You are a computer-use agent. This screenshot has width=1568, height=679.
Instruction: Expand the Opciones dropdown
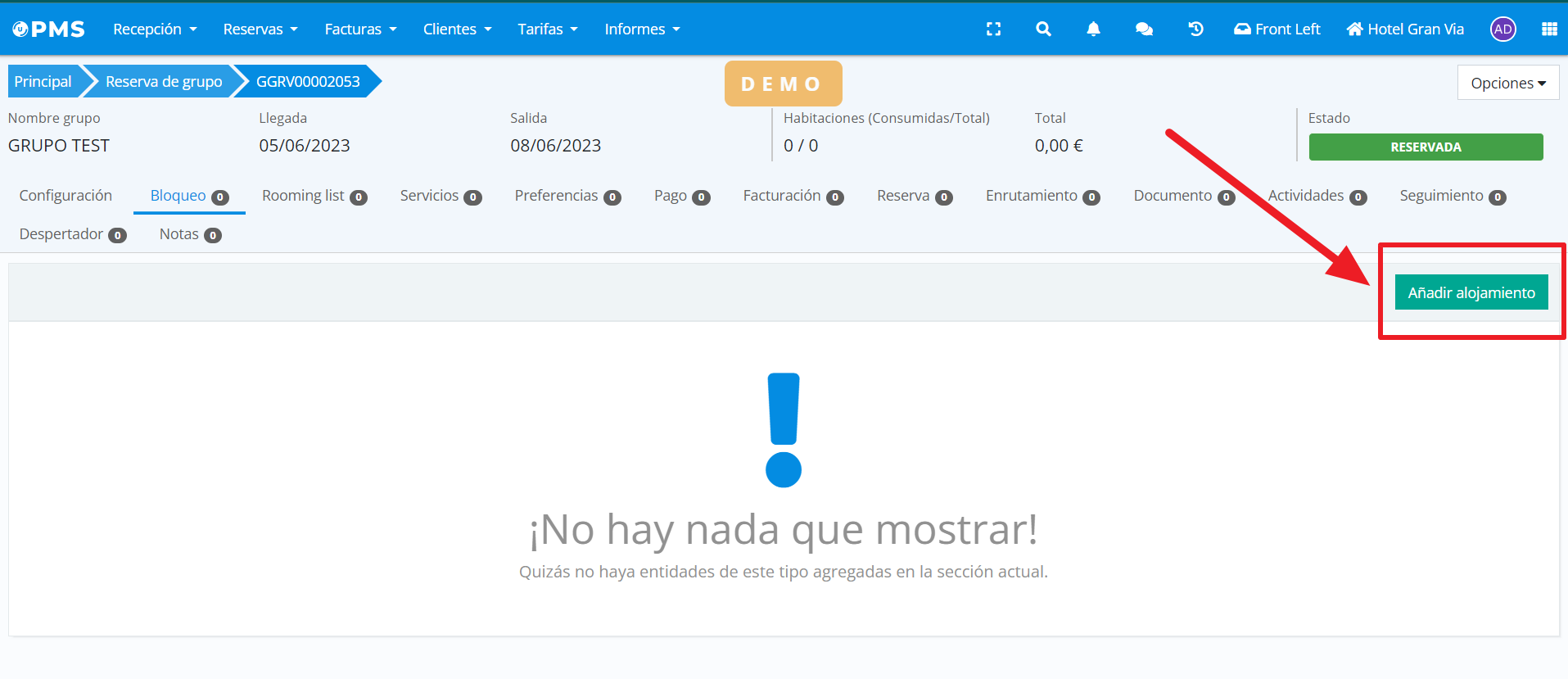(x=1507, y=83)
